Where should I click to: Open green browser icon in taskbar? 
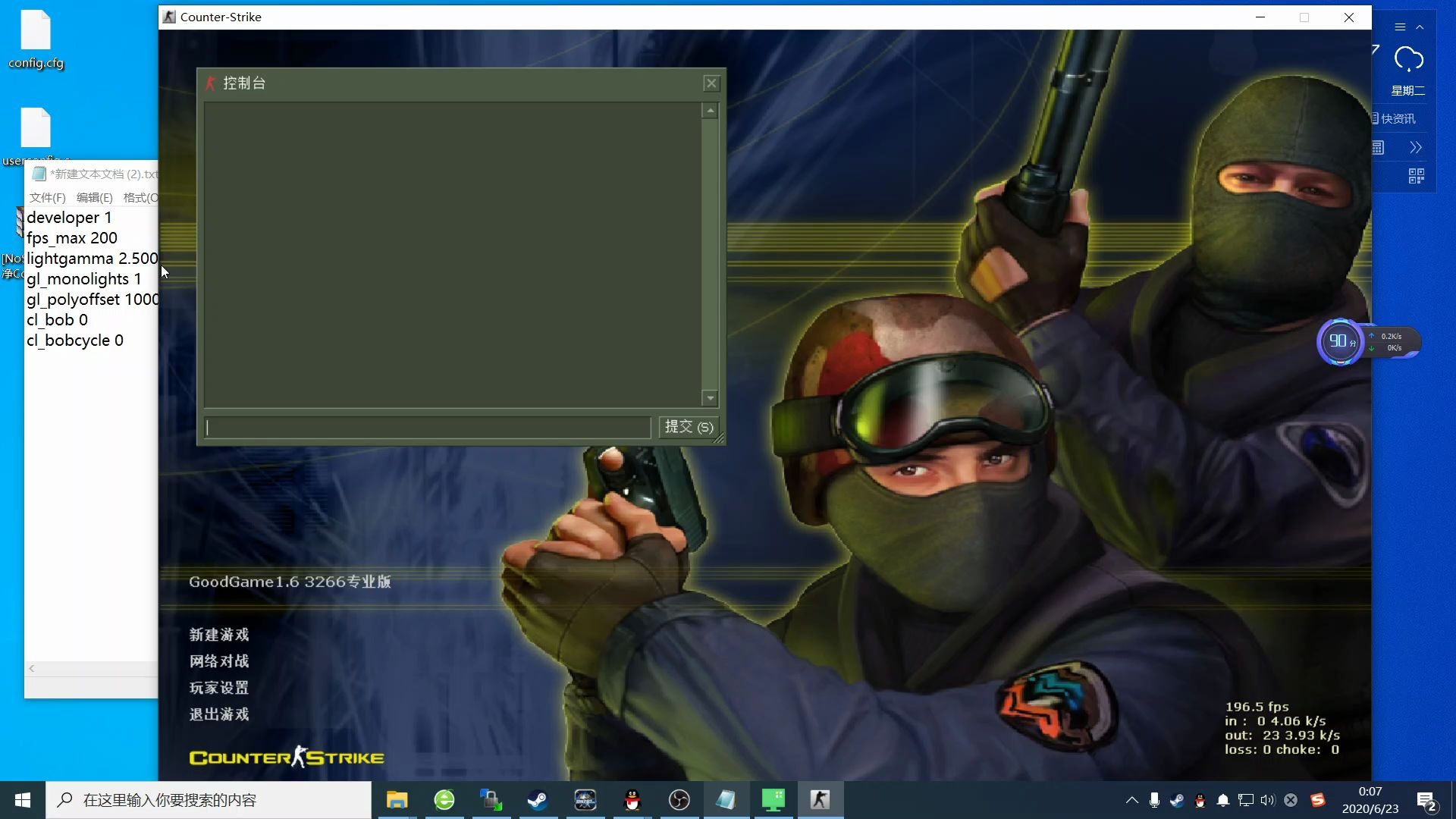[x=444, y=800]
